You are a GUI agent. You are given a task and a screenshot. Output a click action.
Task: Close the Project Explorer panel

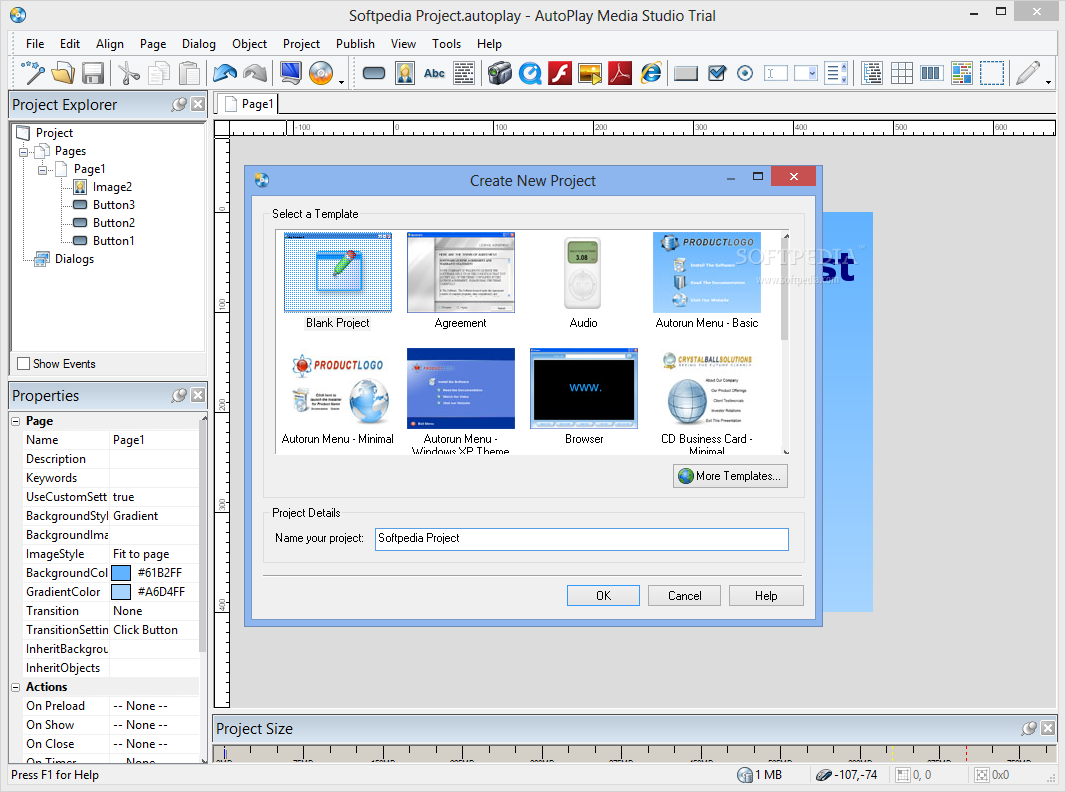198,104
